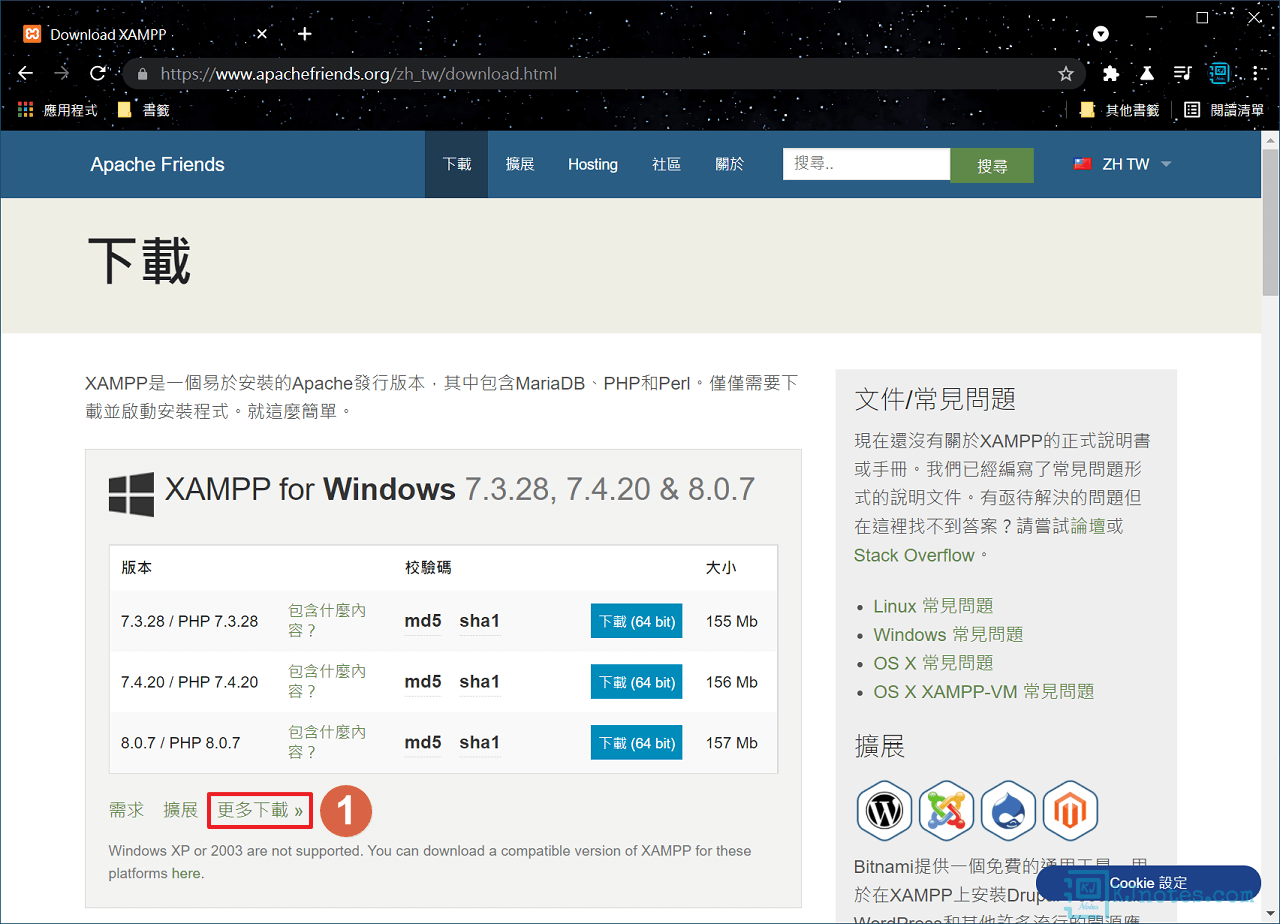Click the 需求 link below table
The width and height of the screenshot is (1280, 924).
click(x=127, y=810)
